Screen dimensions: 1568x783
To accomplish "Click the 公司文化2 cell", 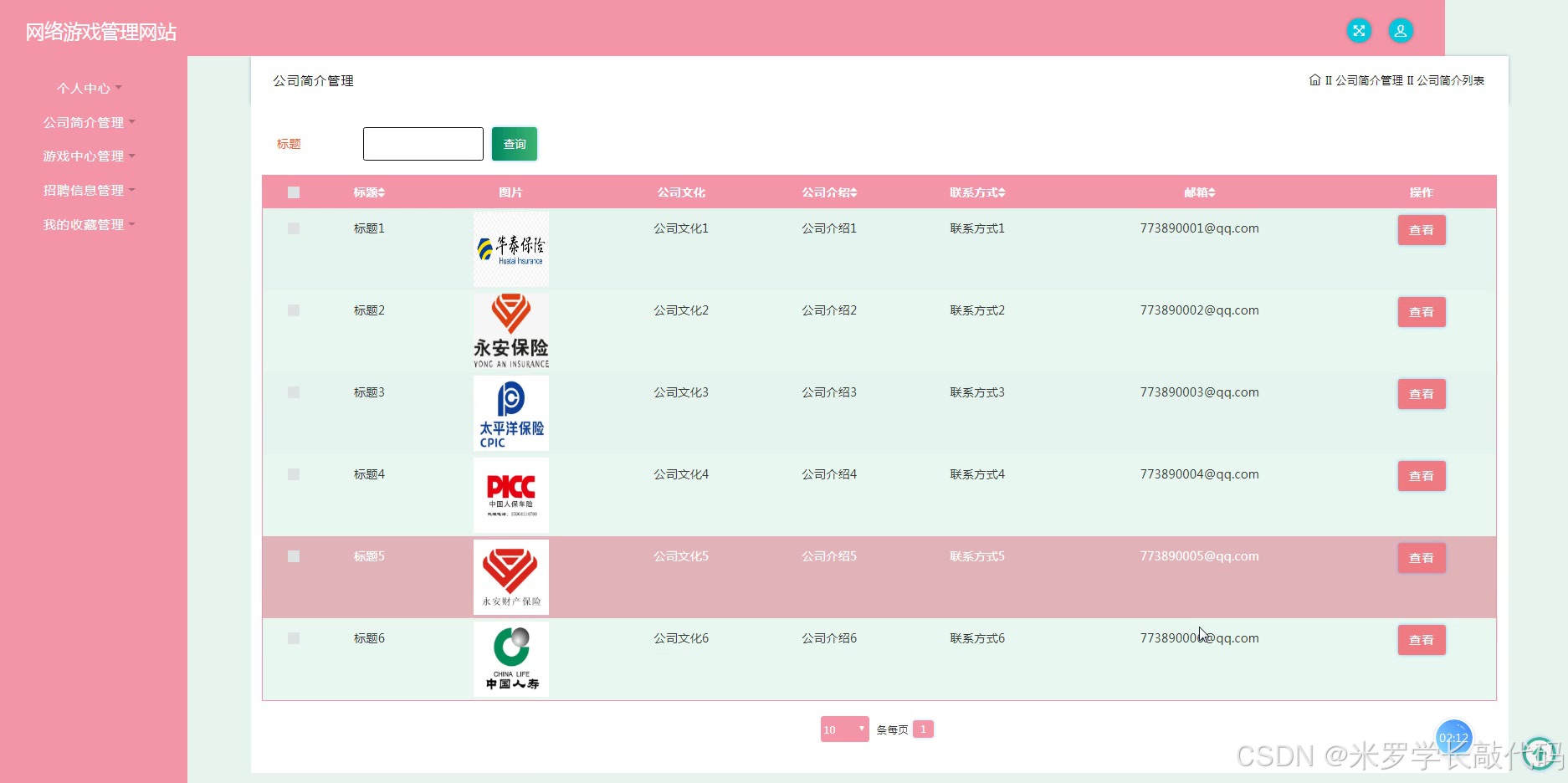I will click(681, 310).
